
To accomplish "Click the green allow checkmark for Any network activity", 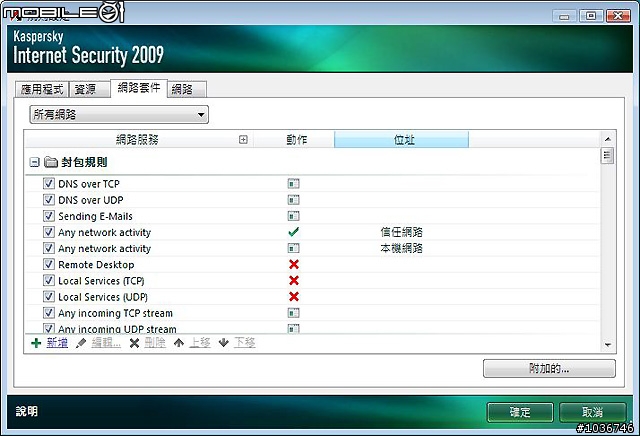I will (293, 232).
